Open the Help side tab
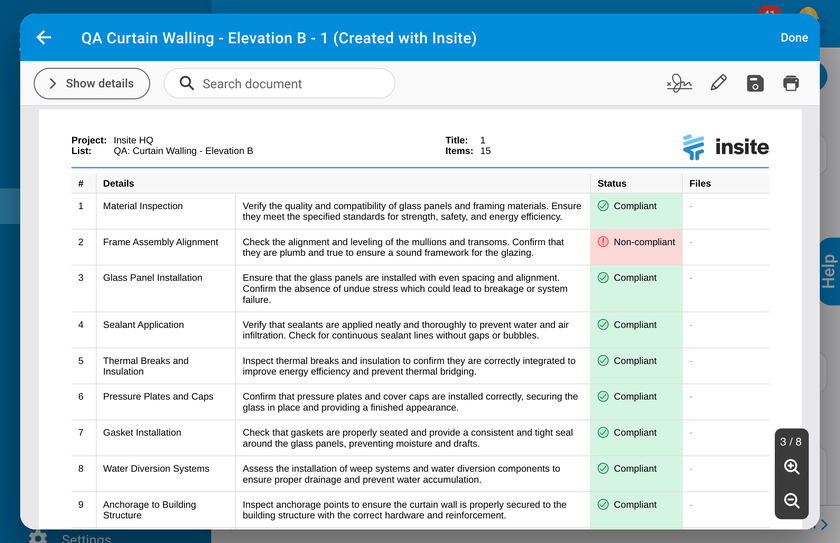Screen dimensions: 840x543 828,272
